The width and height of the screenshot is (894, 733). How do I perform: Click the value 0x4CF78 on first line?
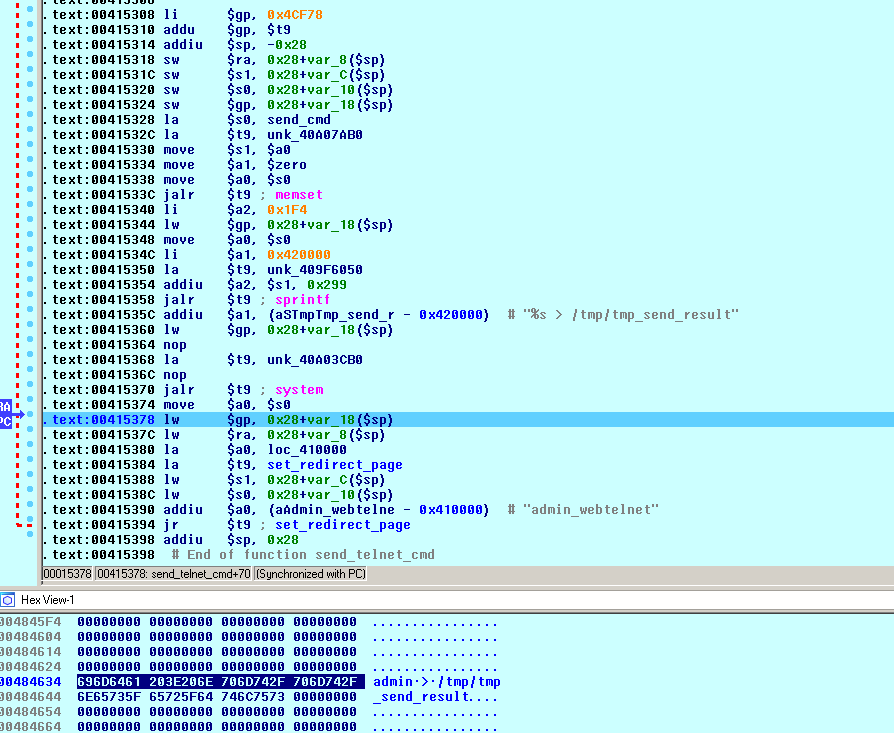coord(295,15)
